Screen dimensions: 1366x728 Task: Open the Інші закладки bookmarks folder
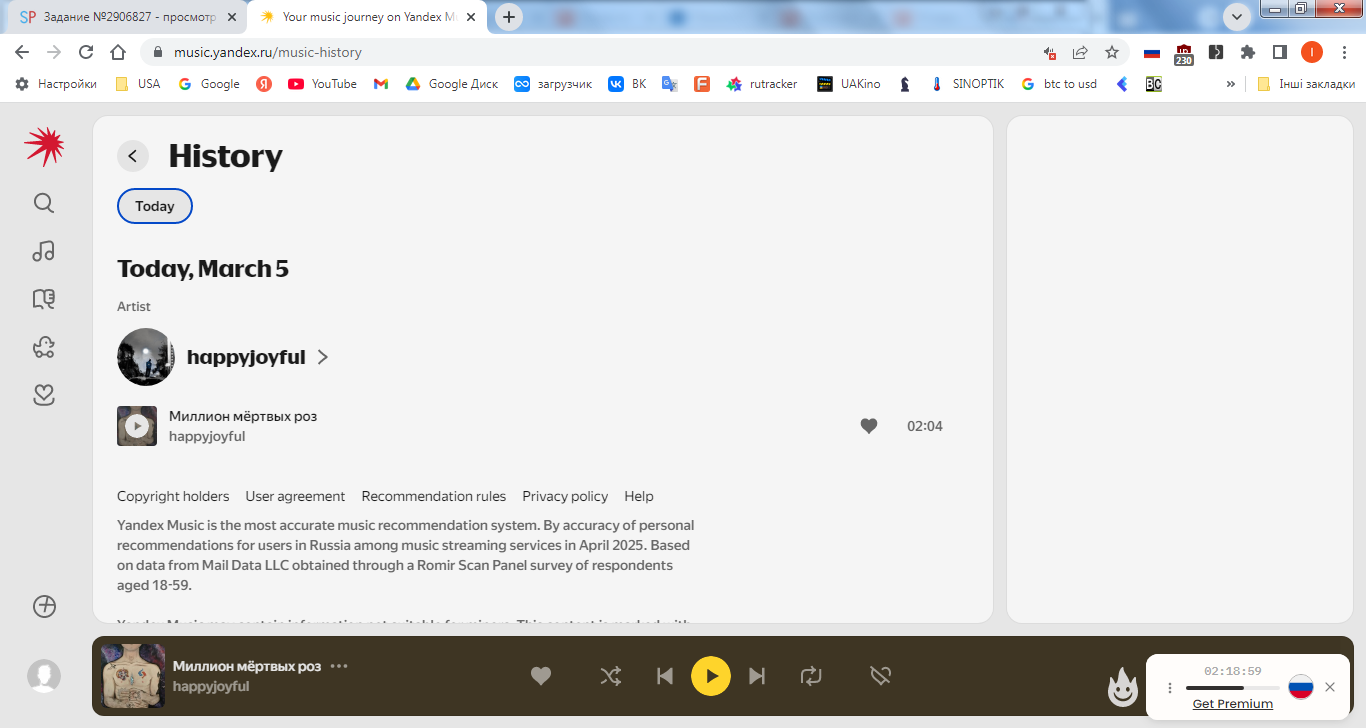pos(1306,84)
